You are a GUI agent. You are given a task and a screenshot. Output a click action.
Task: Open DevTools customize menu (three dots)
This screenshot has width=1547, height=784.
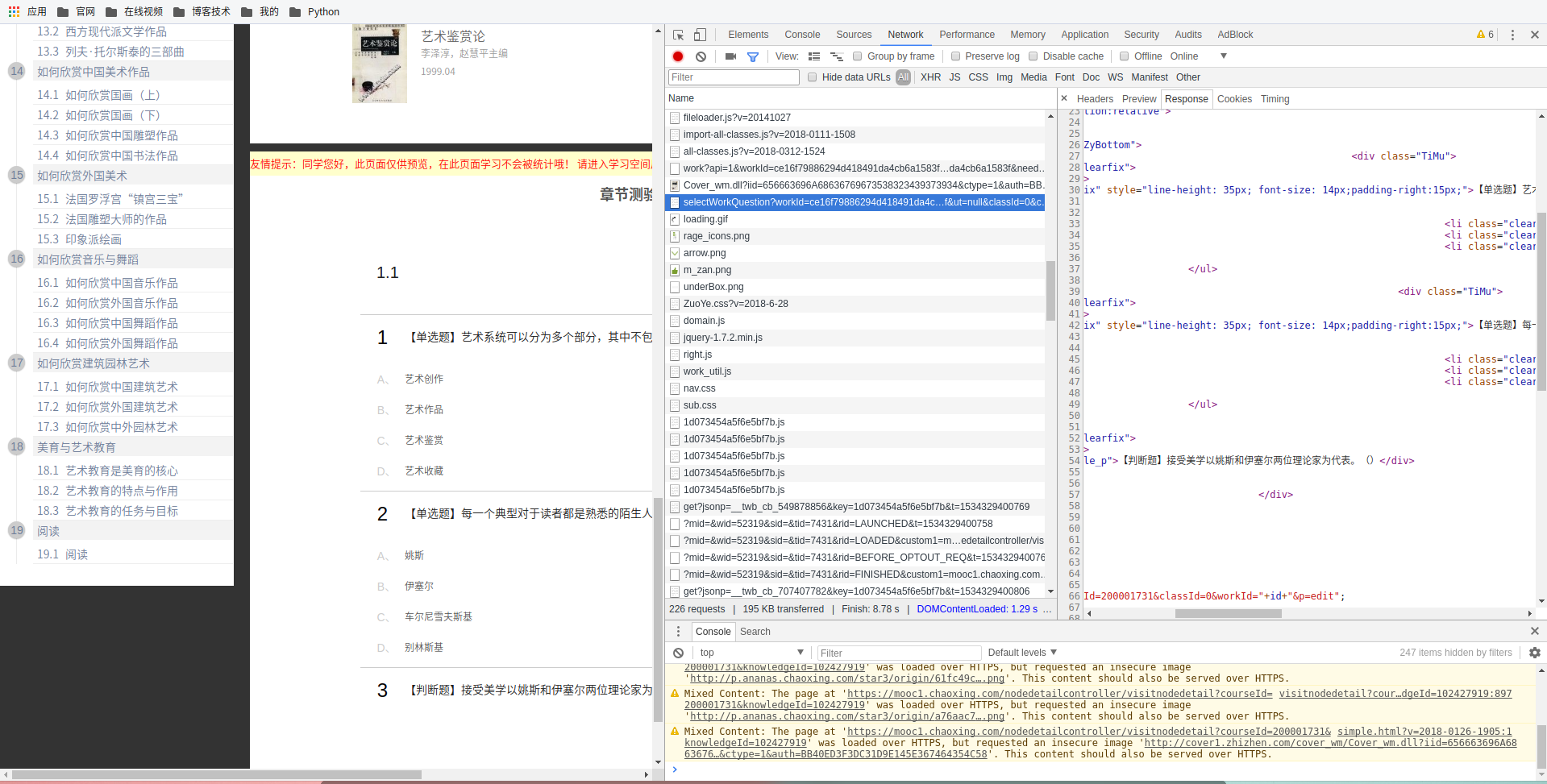tap(1512, 35)
